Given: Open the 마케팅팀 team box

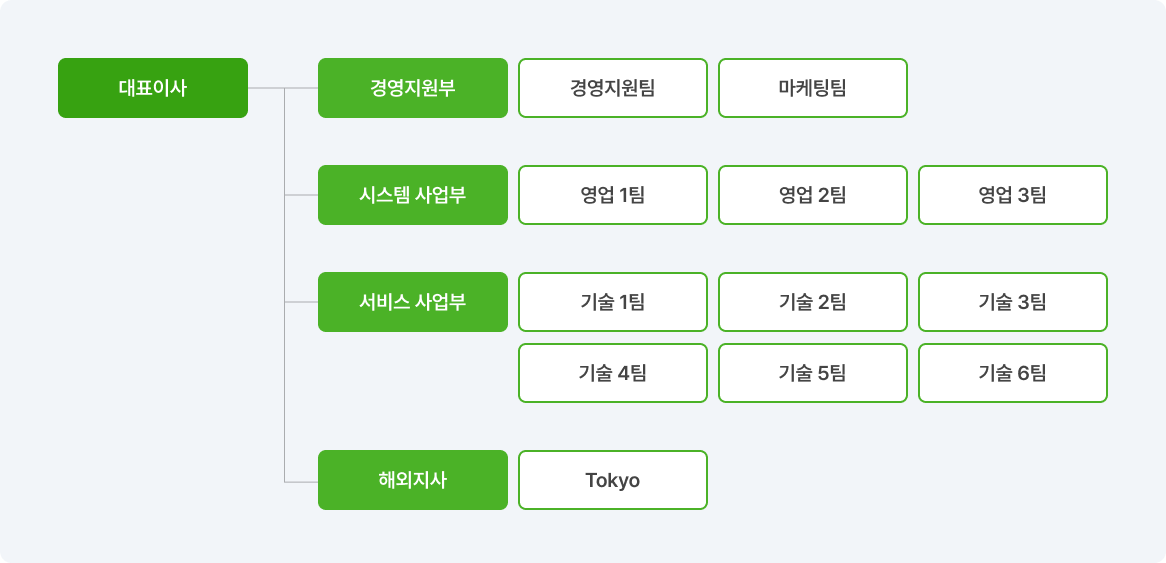Looking at the screenshot, I should (813, 88).
